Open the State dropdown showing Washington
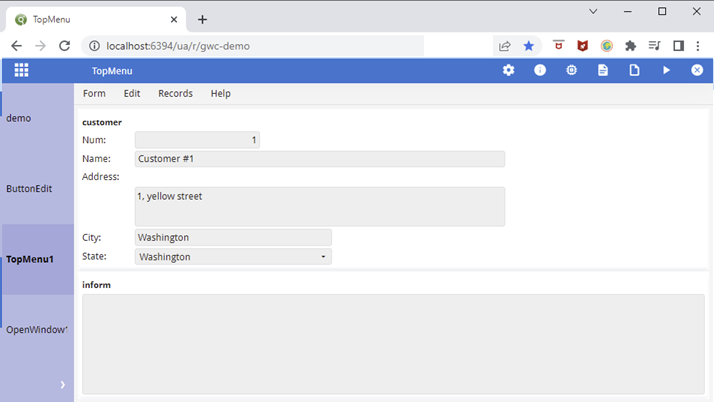The image size is (714, 402). tap(233, 257)
